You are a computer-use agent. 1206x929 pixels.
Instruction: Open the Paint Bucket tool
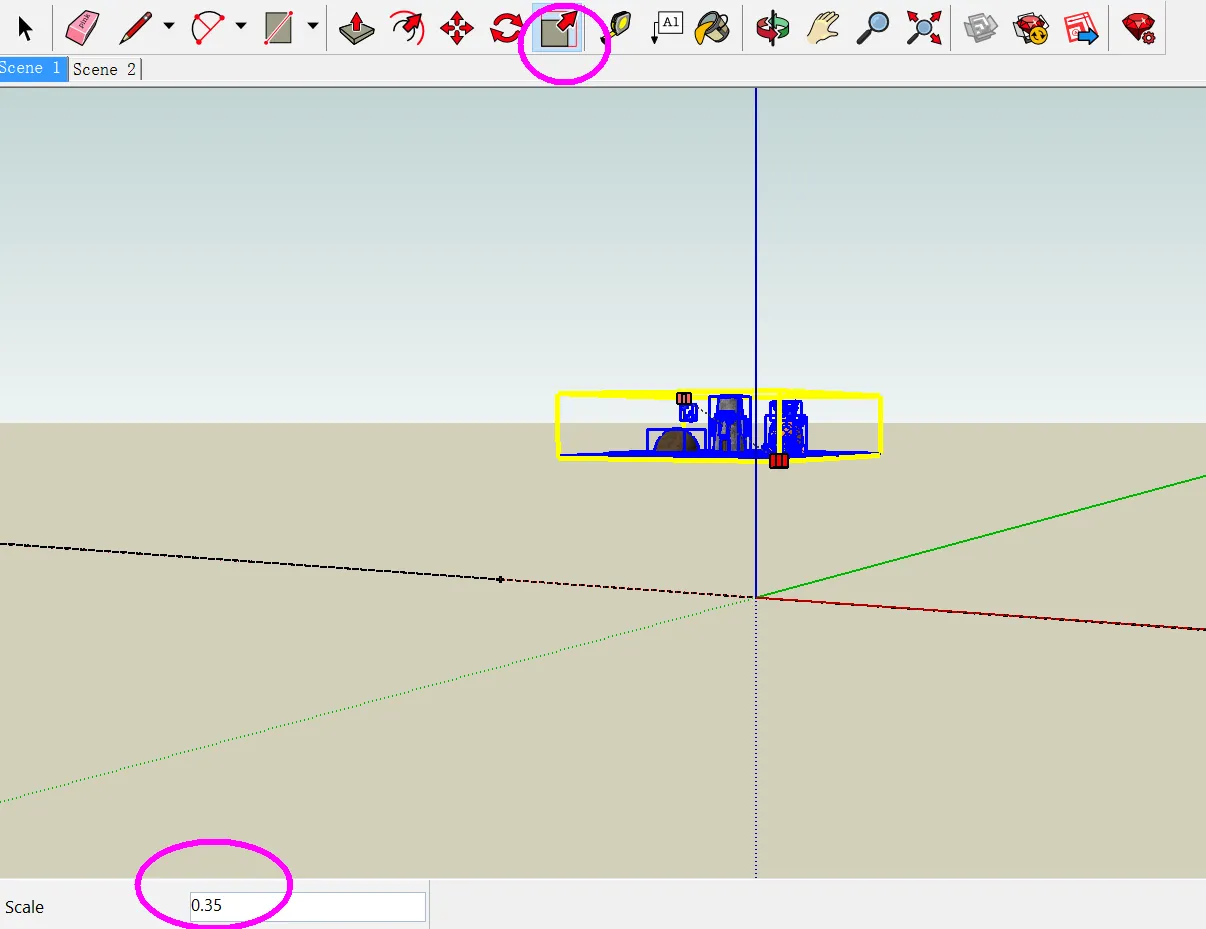tap(712, 27)
